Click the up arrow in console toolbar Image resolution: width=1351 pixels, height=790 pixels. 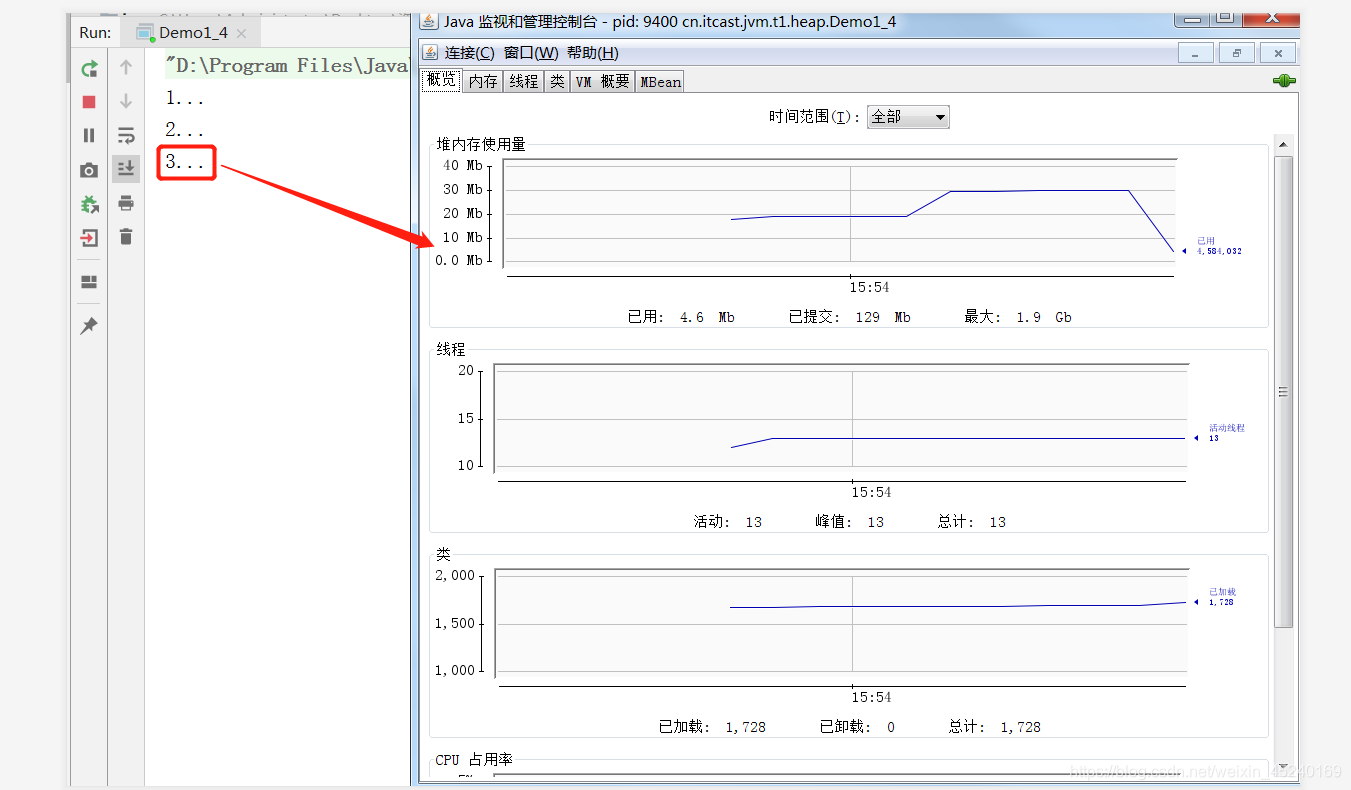click(x=126, y=68)
